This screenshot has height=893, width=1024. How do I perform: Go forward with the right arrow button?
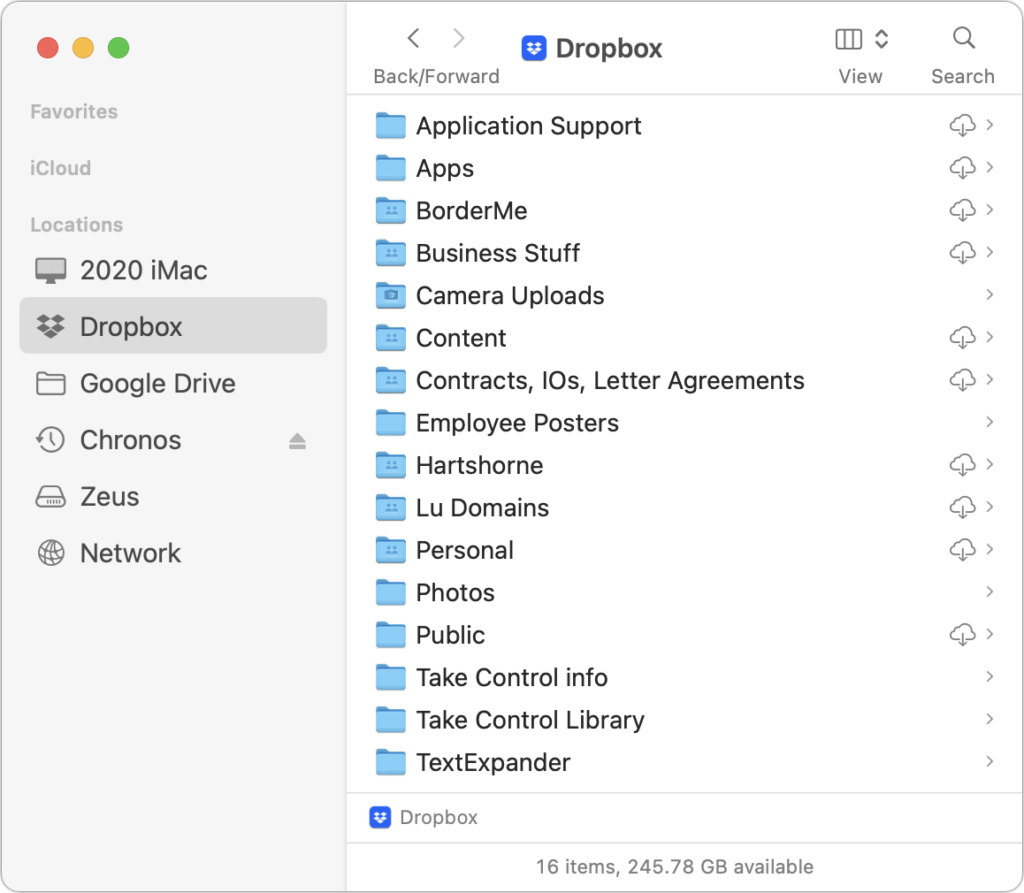[458, 38]
